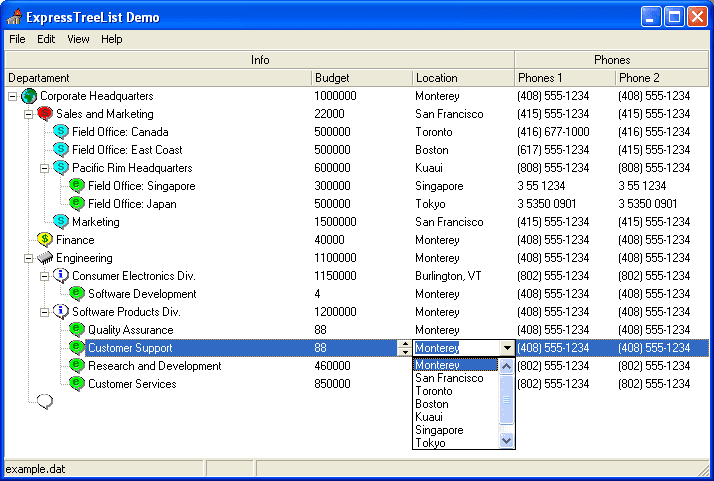The height and width of the screenshot is (481, 714).
Task: Click the Monterey location edit field
Action: point(457,348)
